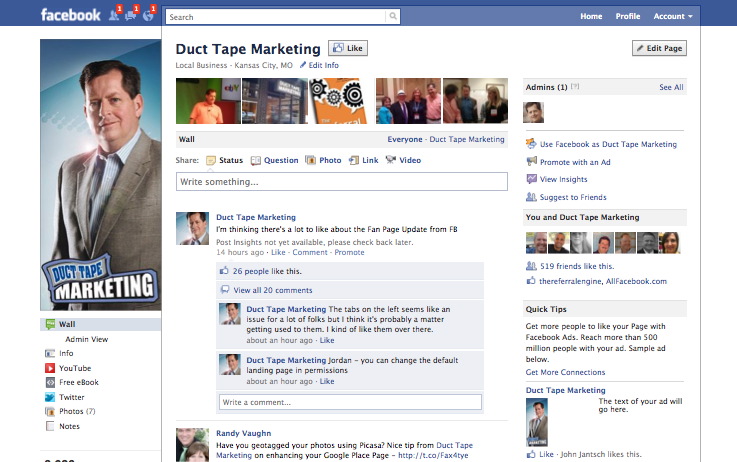Open messages icon in top bar
The width and height of the screenshot is (737, 462).
[131, 15]
